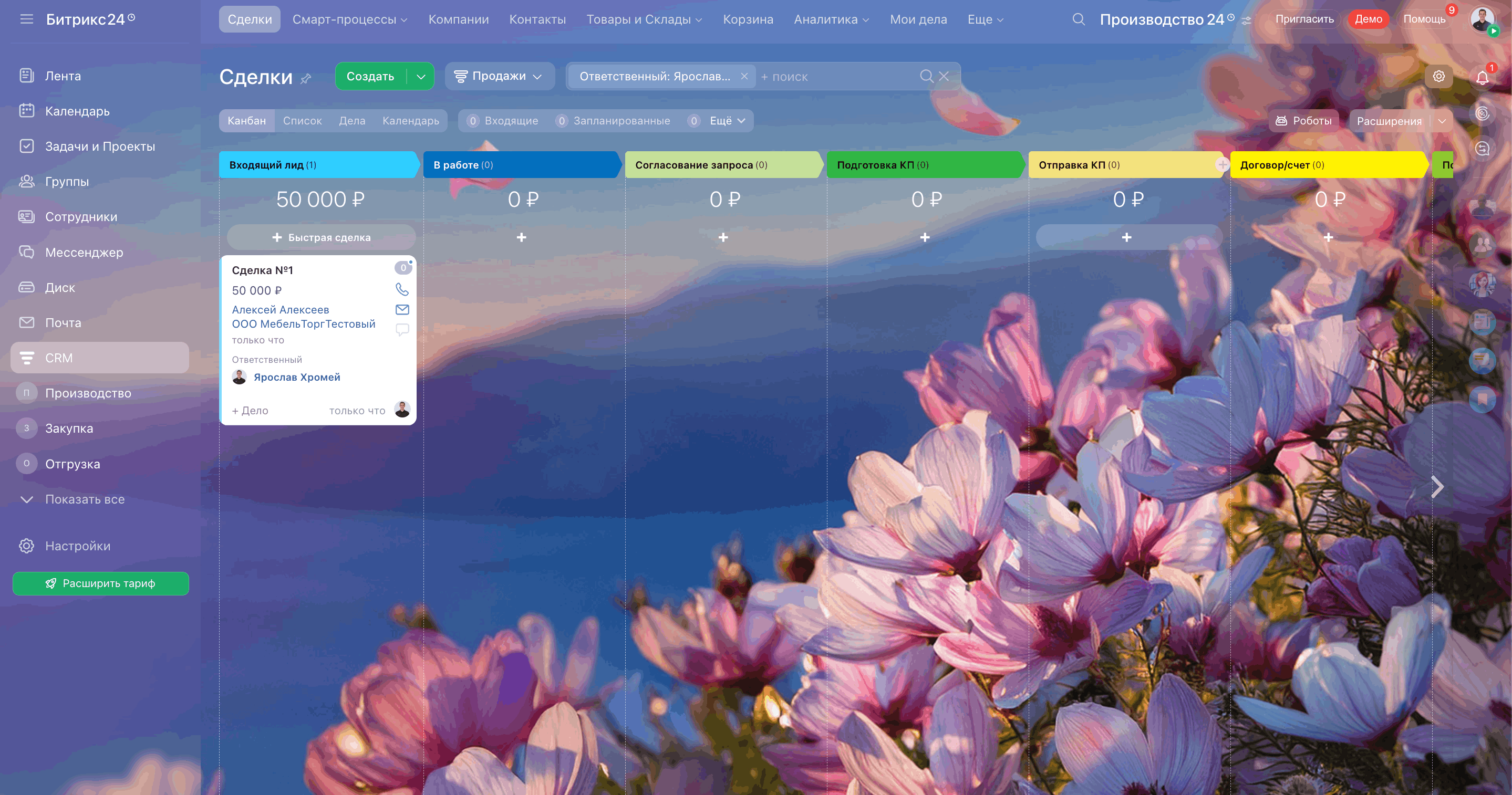Click the Быстрая сделка button
The width and height of the screenshot is (1512, 795).
321,238
